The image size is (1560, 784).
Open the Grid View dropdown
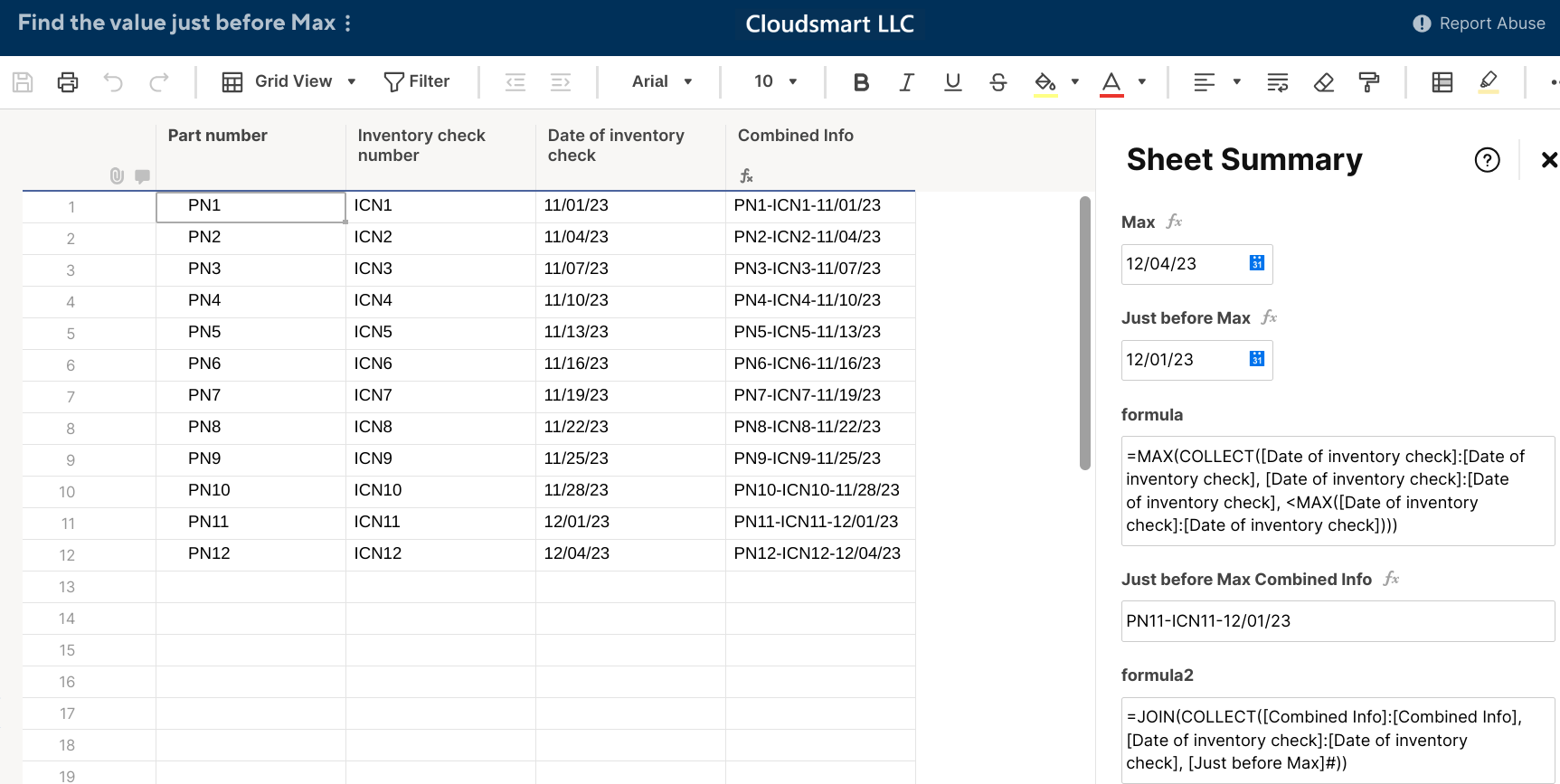coord(289,82)
